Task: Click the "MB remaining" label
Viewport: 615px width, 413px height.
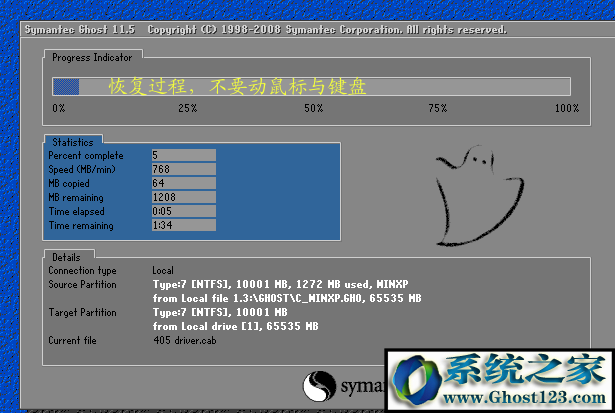Action: 76,198
